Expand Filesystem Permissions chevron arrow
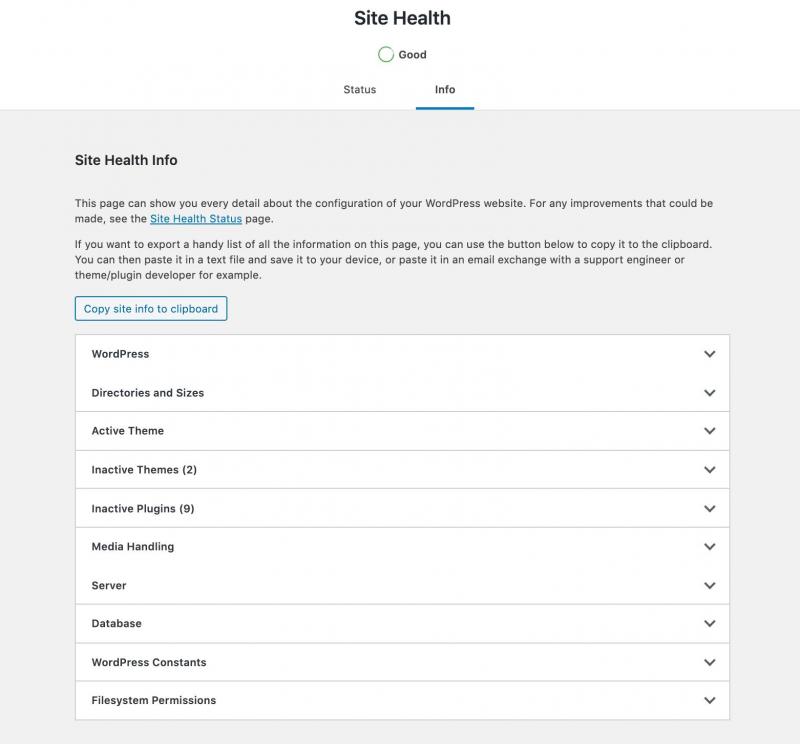Screen dimensions: 800x744 tap(710, 701)
